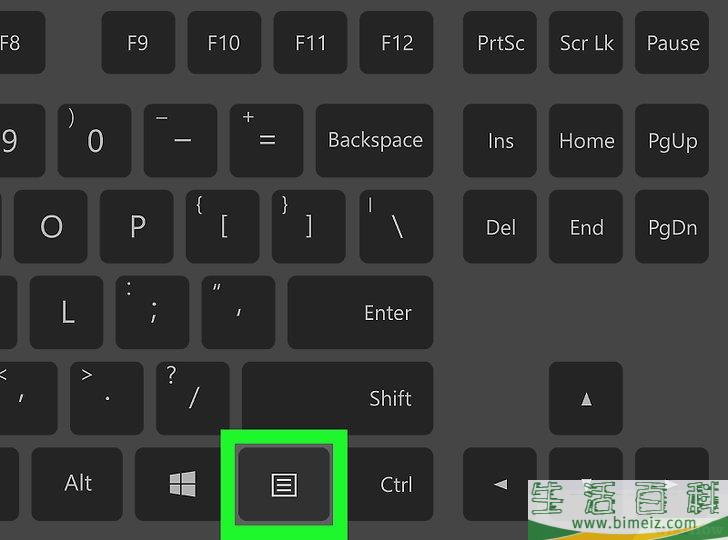Click the highlighted context menu key
Screen dimensions: 728x540
pyautogui.click(x=284, y=485)
